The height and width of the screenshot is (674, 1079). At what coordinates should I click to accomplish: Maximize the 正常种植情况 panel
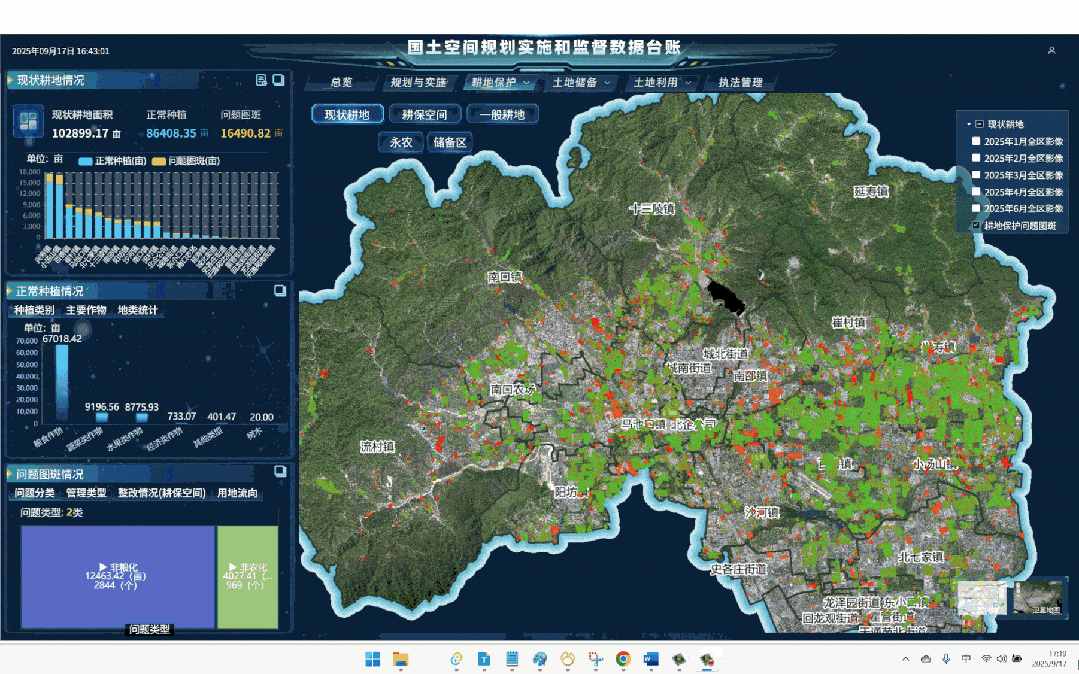pyautogui.click(x=279, y=291)
